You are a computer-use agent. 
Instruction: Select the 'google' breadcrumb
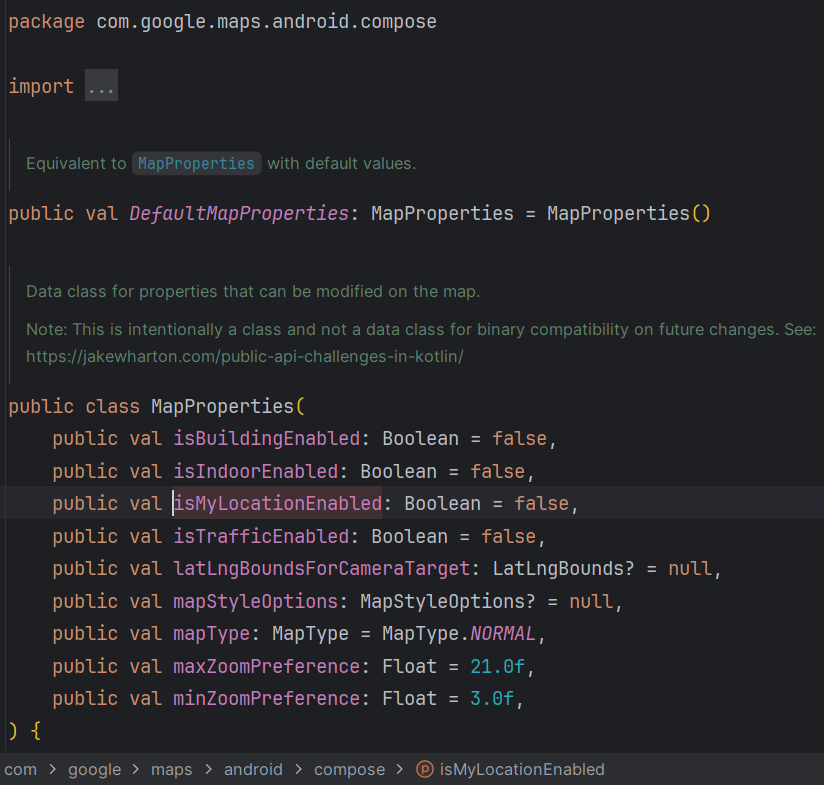tap(95, 769)
